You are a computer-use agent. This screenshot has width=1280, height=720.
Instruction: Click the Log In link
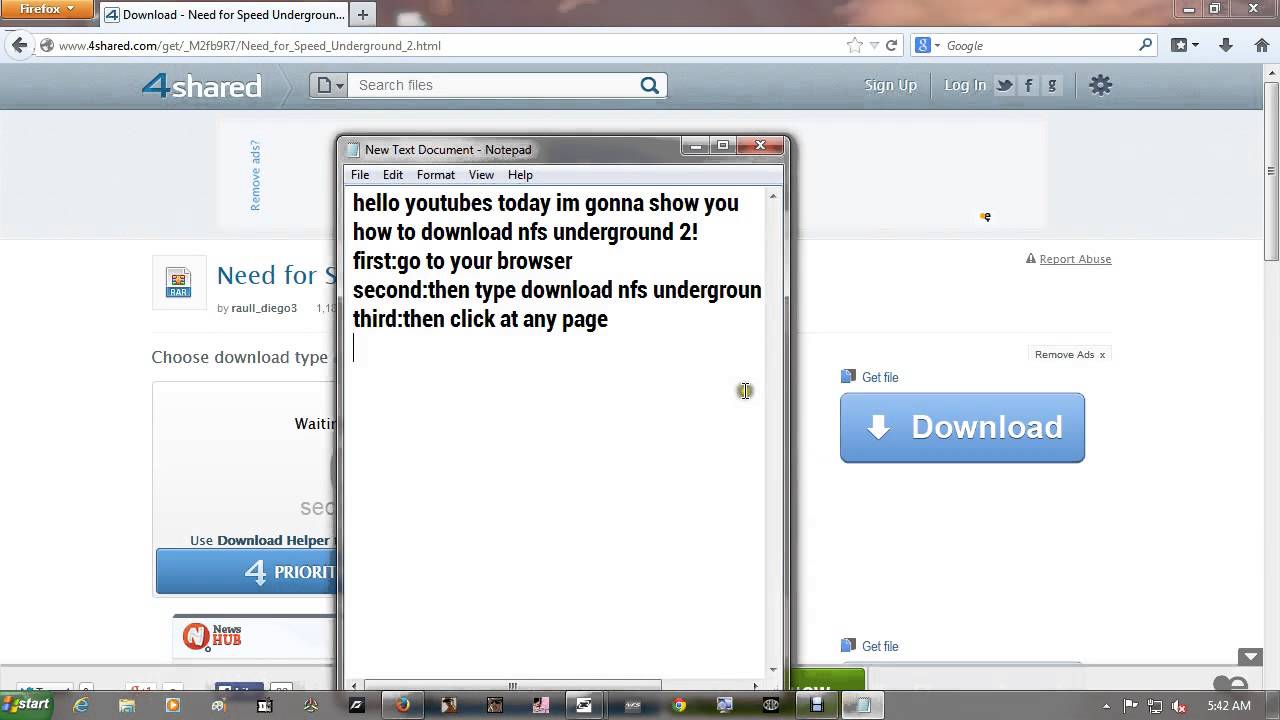[965, 85]
